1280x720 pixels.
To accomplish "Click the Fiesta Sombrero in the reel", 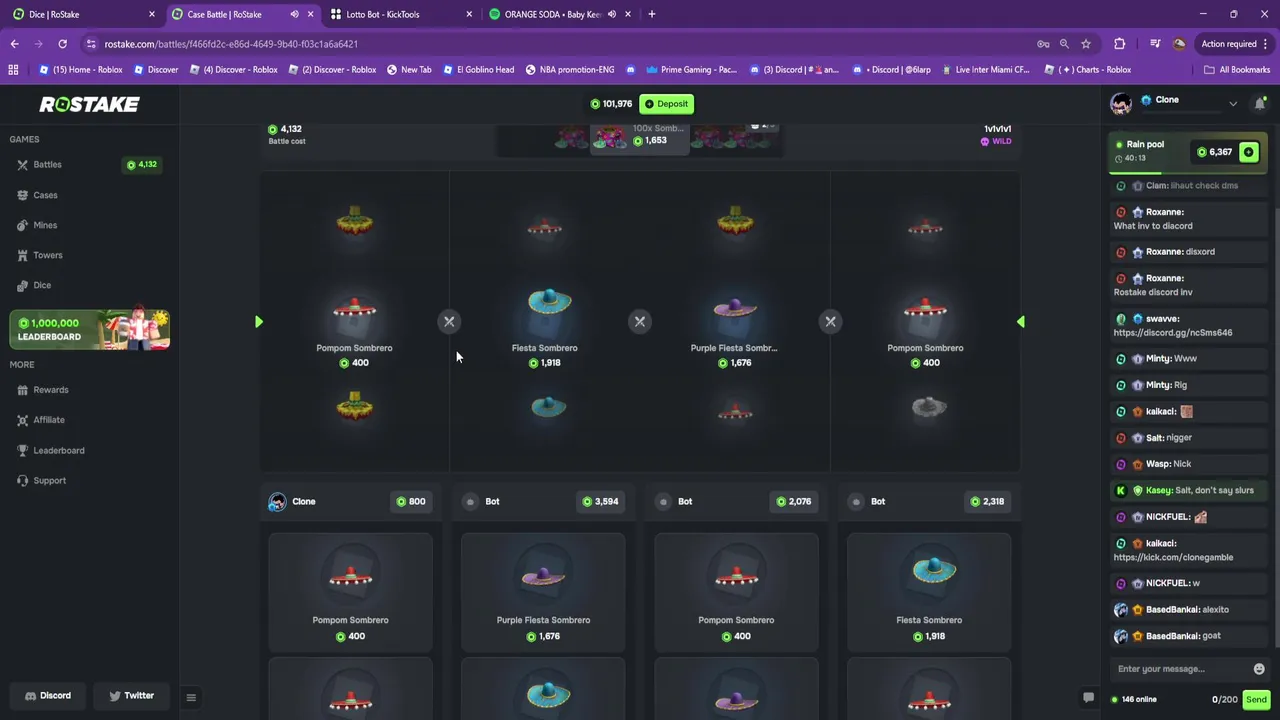I will coord(549,301).
